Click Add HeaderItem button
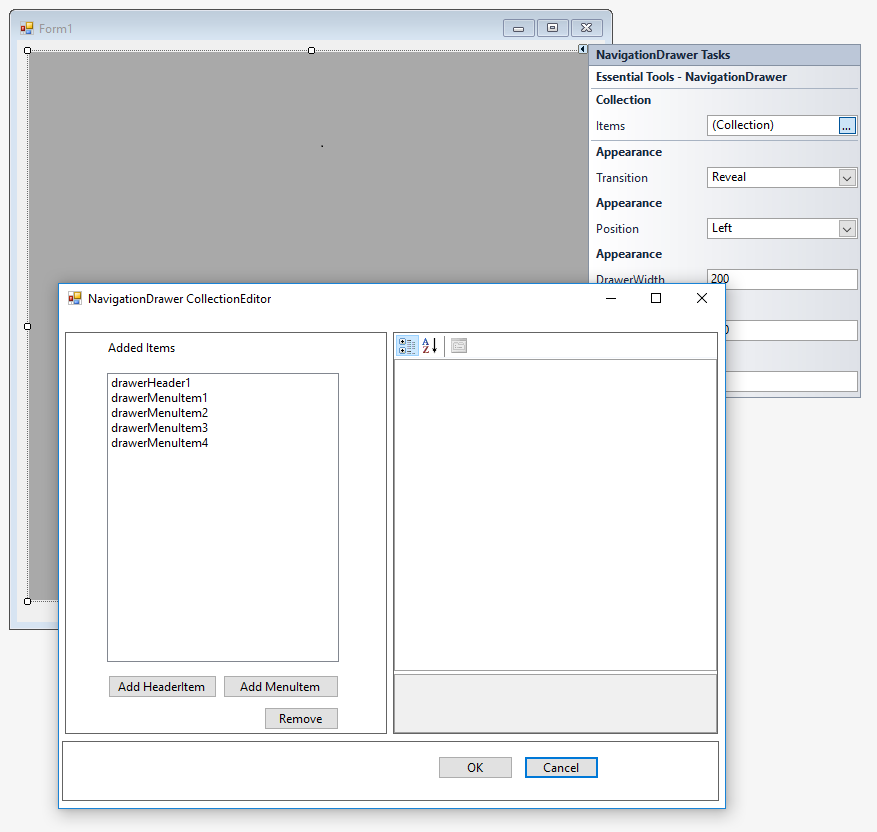Image resolution: width=877 pixels, height=832 pixels. tap(162, 687)
